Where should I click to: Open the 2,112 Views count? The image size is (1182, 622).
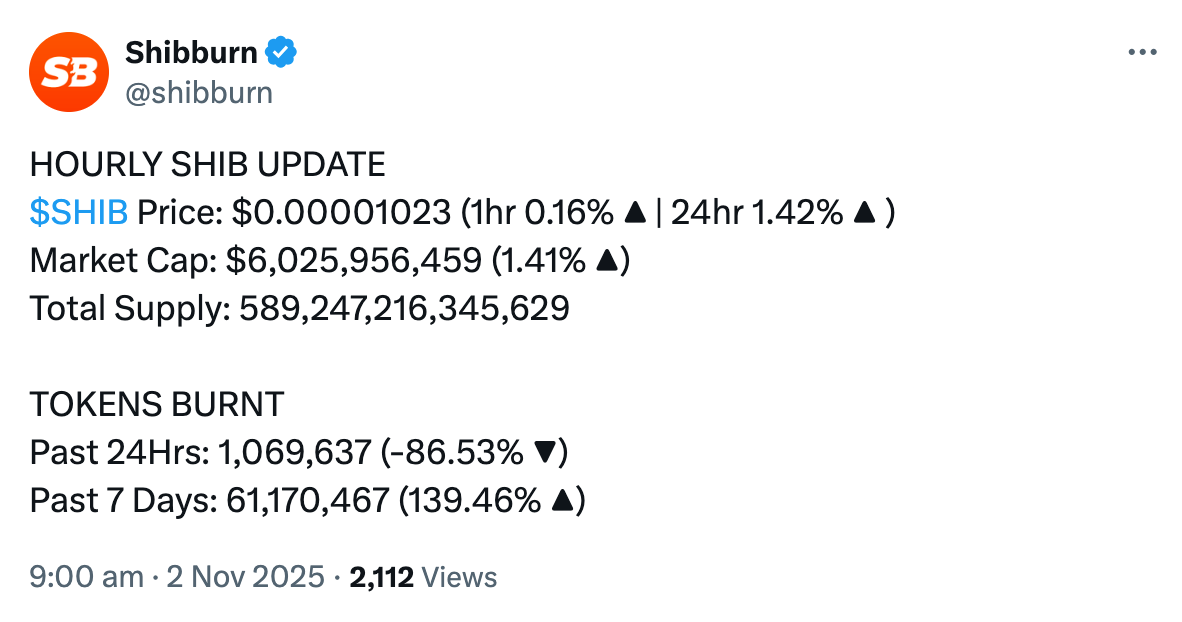(x=422, y=577)
